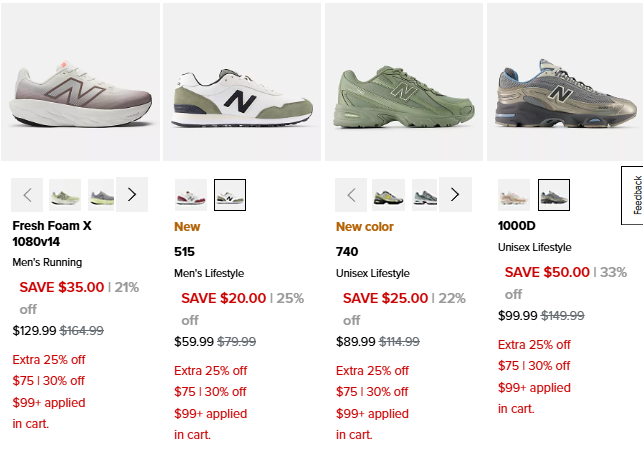The height and width of the screenshot is (451, 643).
Task: Choose the red and white 515 swatch
Action: pos(190,194)
